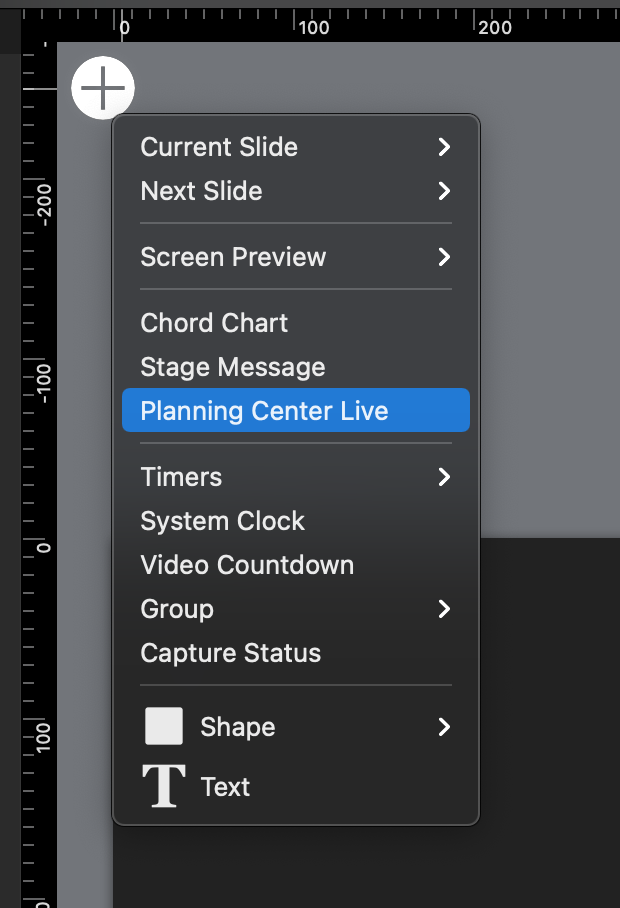Pick the Timers menu entry
Viewport: 620px width, 908px height.
181,477
